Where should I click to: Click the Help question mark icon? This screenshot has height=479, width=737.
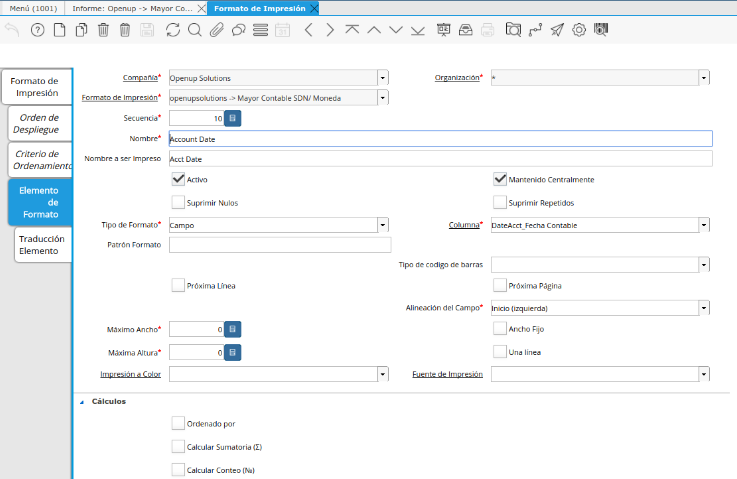(38, 30)
